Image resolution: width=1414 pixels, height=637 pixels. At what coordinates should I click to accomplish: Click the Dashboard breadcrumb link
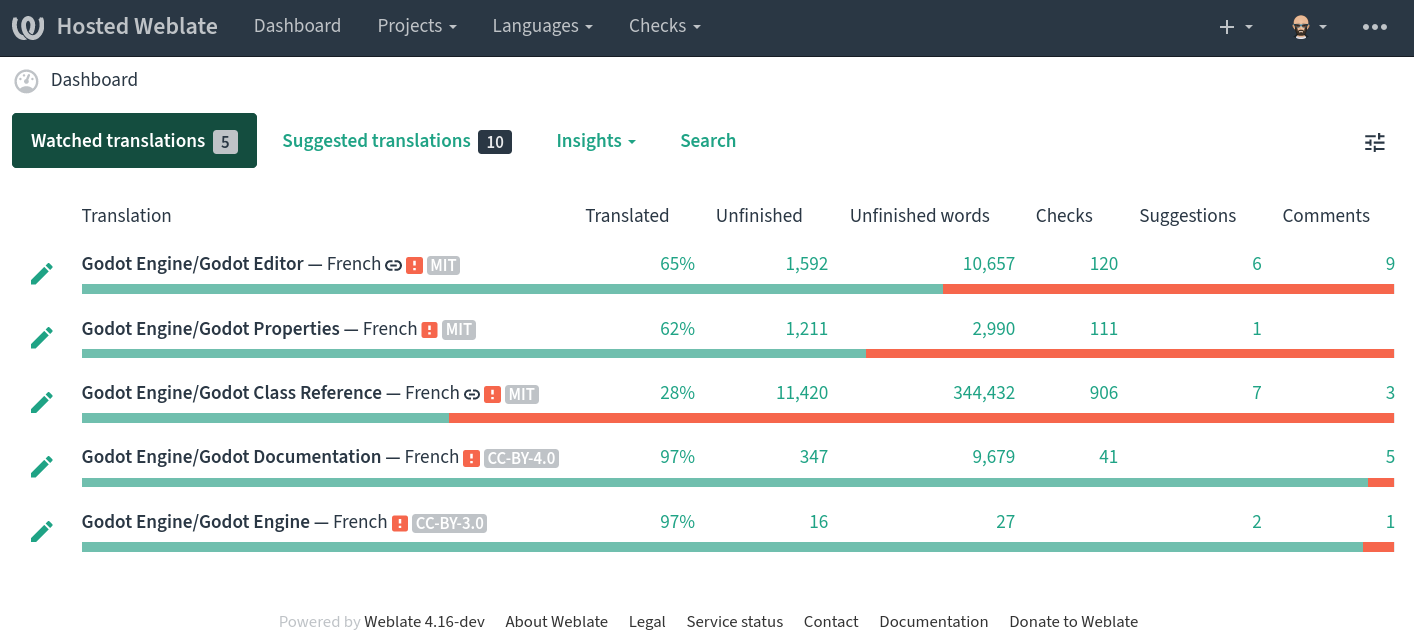click(94, 80)
